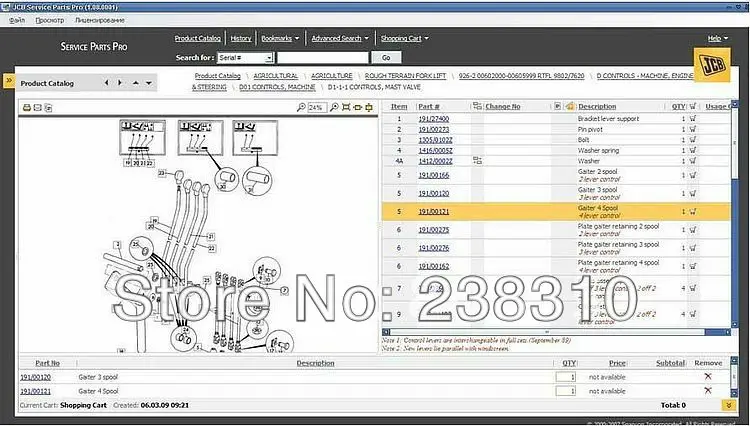The height and width of the screenshot is (426, 750).
Task: Fit diagram to window icon
Action: [x=346, y=107]
